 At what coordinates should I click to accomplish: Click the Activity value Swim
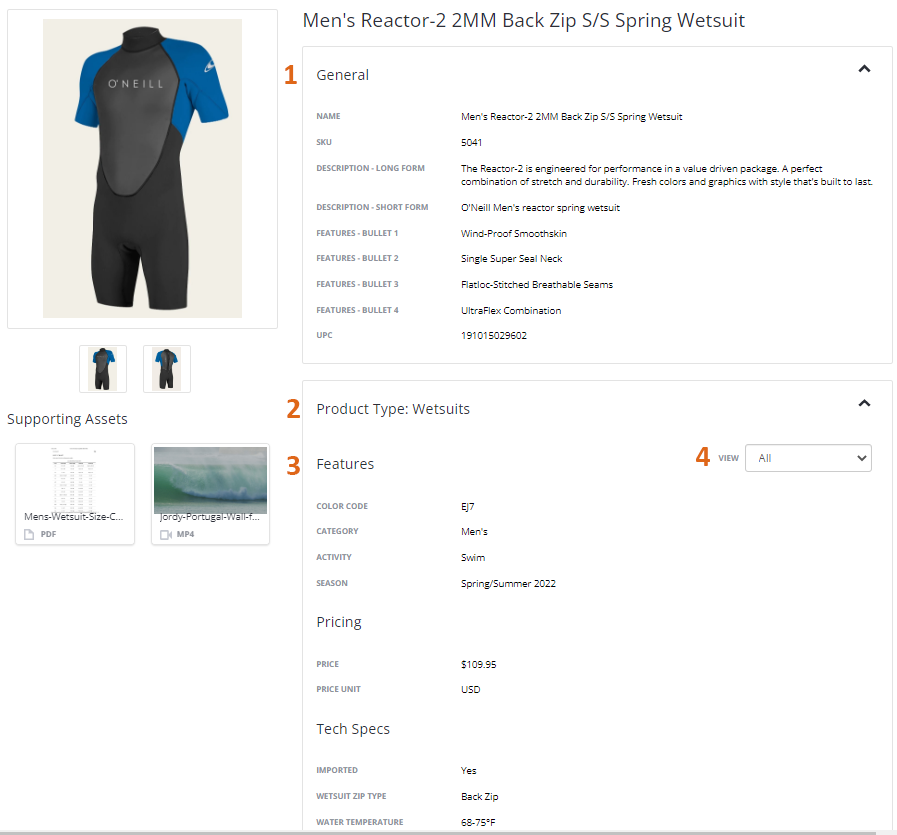tap(473, 558)
